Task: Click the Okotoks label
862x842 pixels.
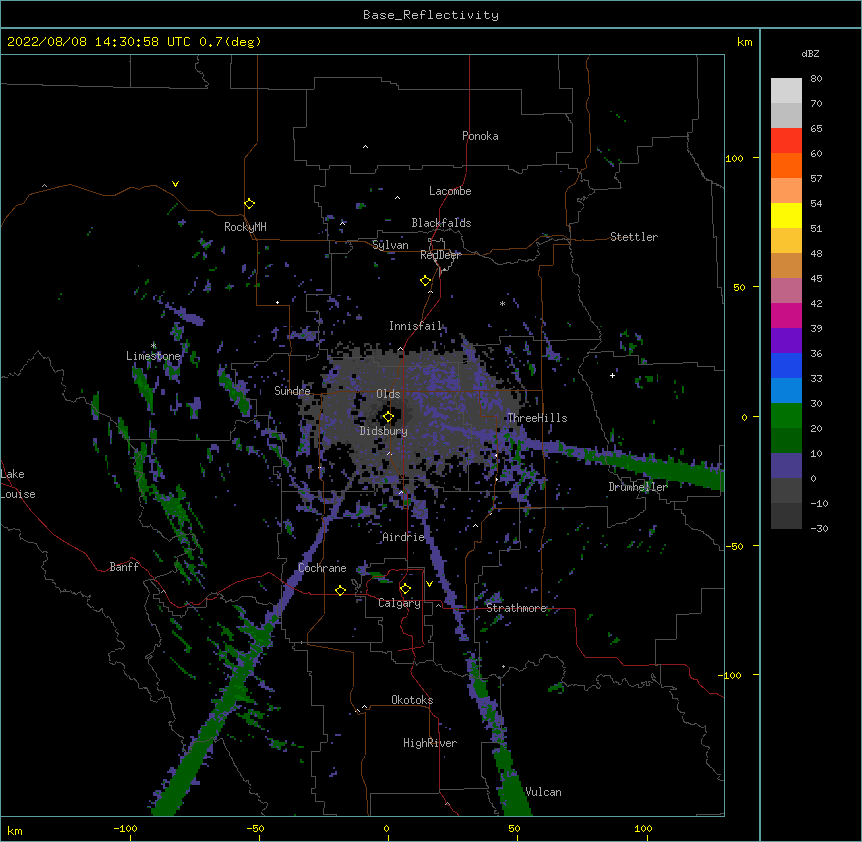Action: 412,700
